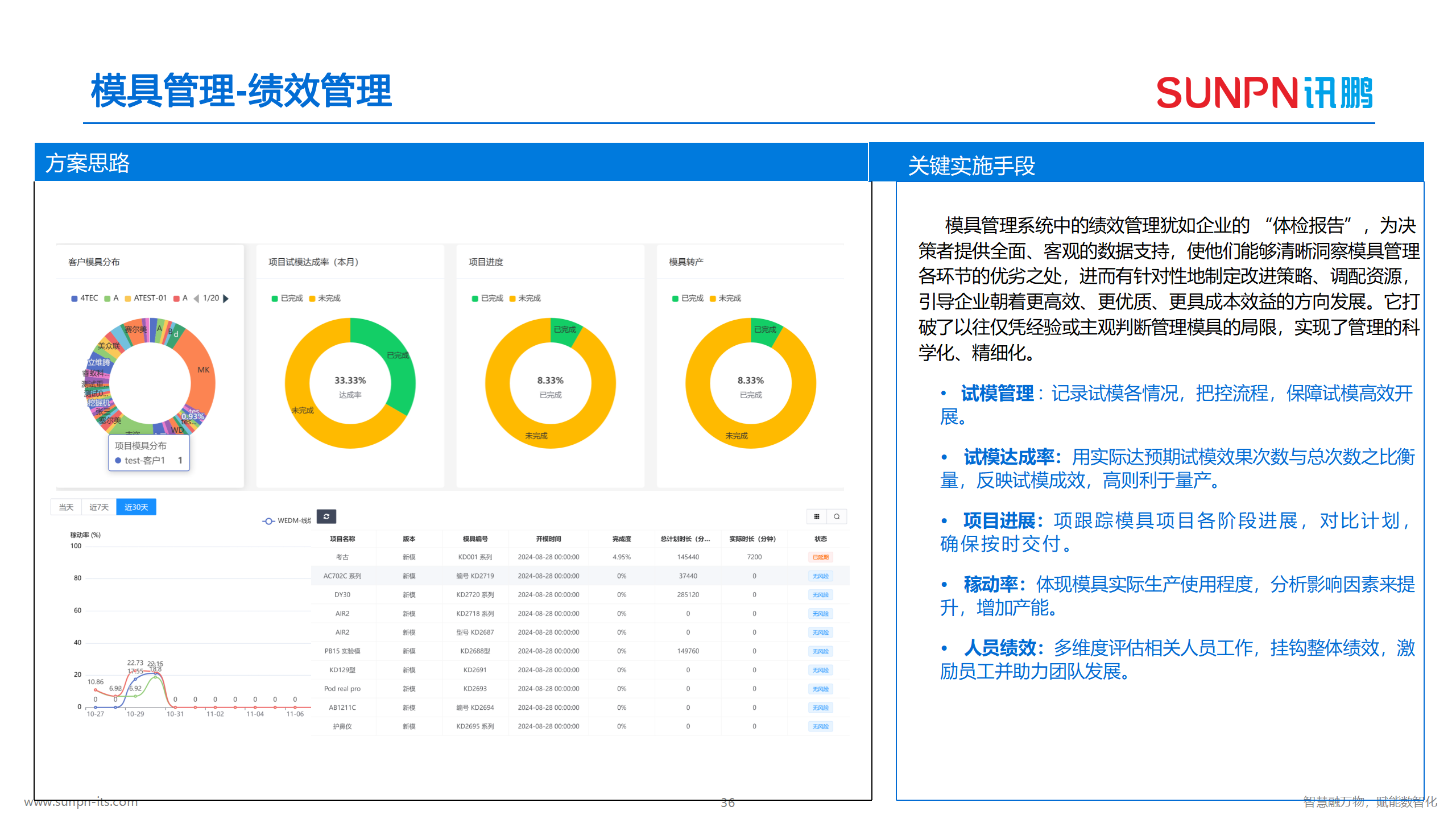
Task: Click 无风险 status tag in AC702C row
Action: point(820,576)
